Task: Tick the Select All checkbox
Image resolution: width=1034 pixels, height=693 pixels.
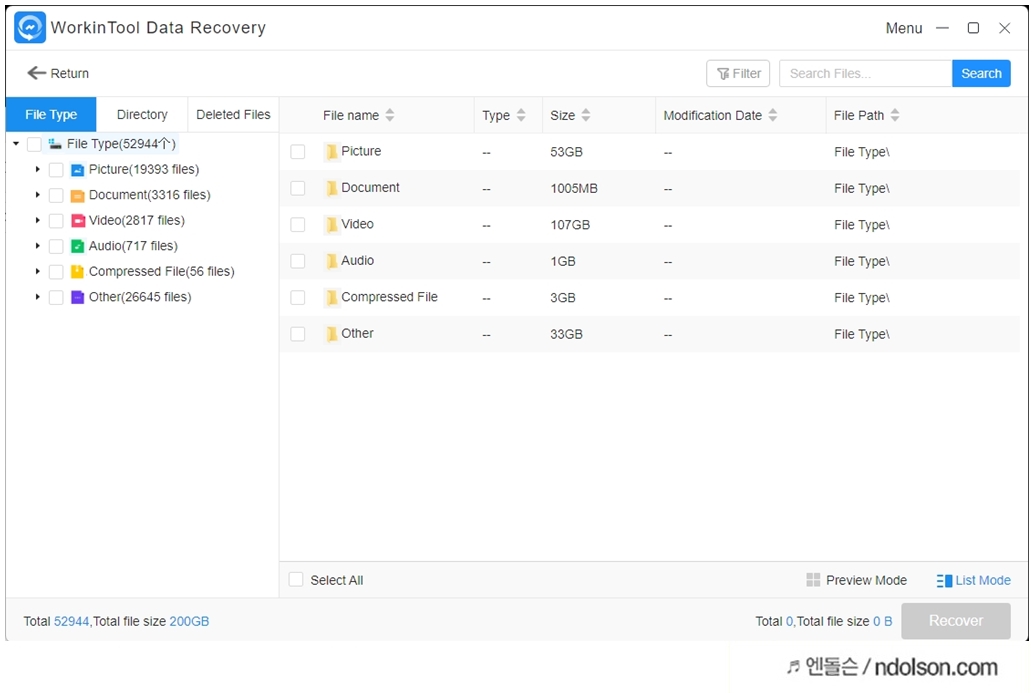Action: tap(296, 580)
